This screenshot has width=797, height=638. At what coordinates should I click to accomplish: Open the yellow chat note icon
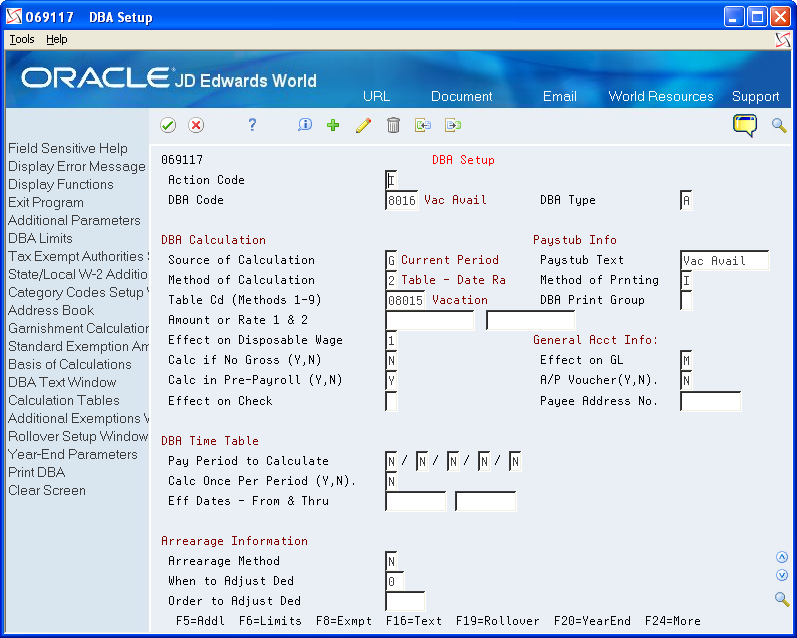pyautogui.click(x=745, y=125)
